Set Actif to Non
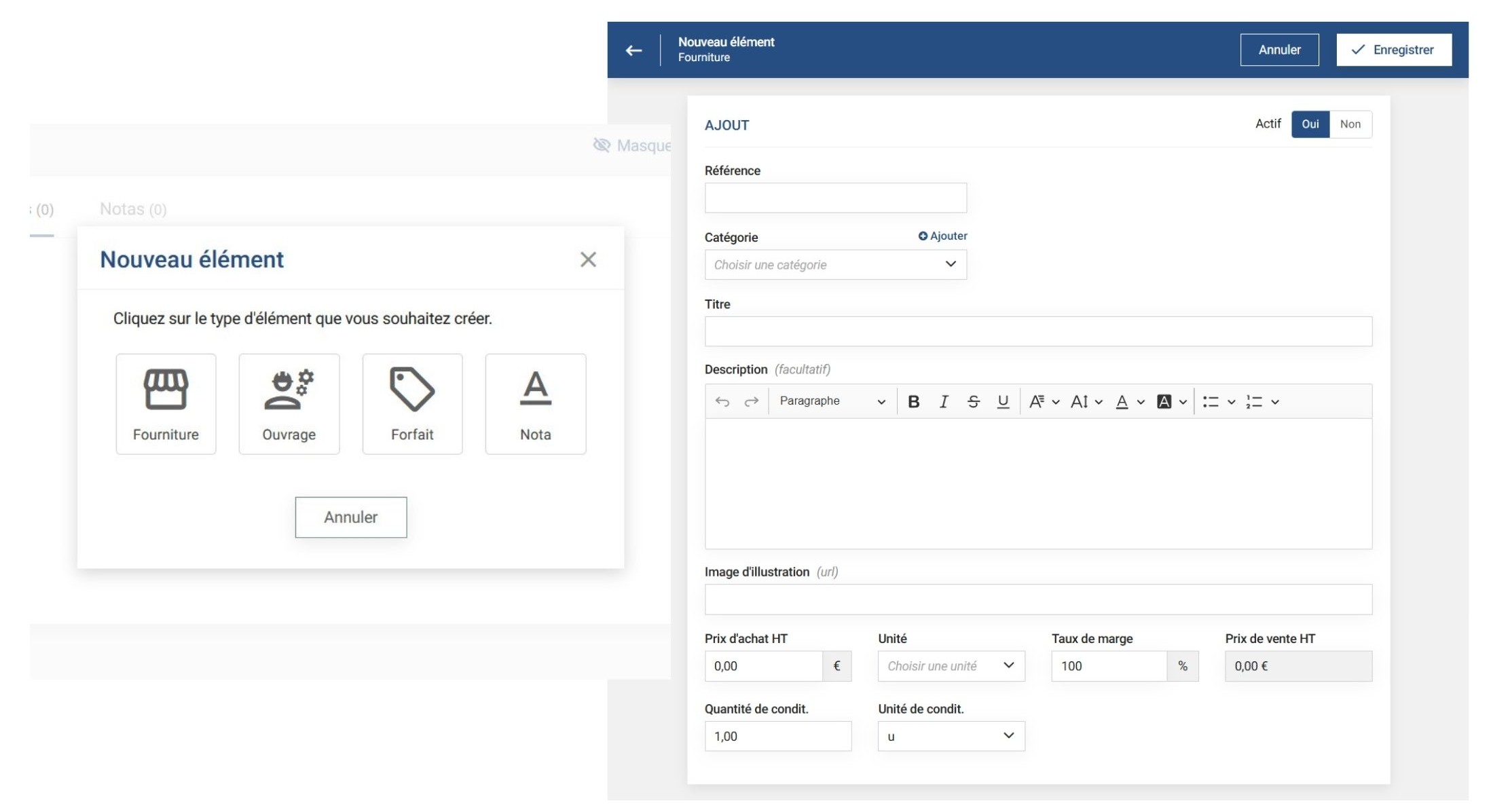The image size is (1491, 812). (x=1350, y=124)
